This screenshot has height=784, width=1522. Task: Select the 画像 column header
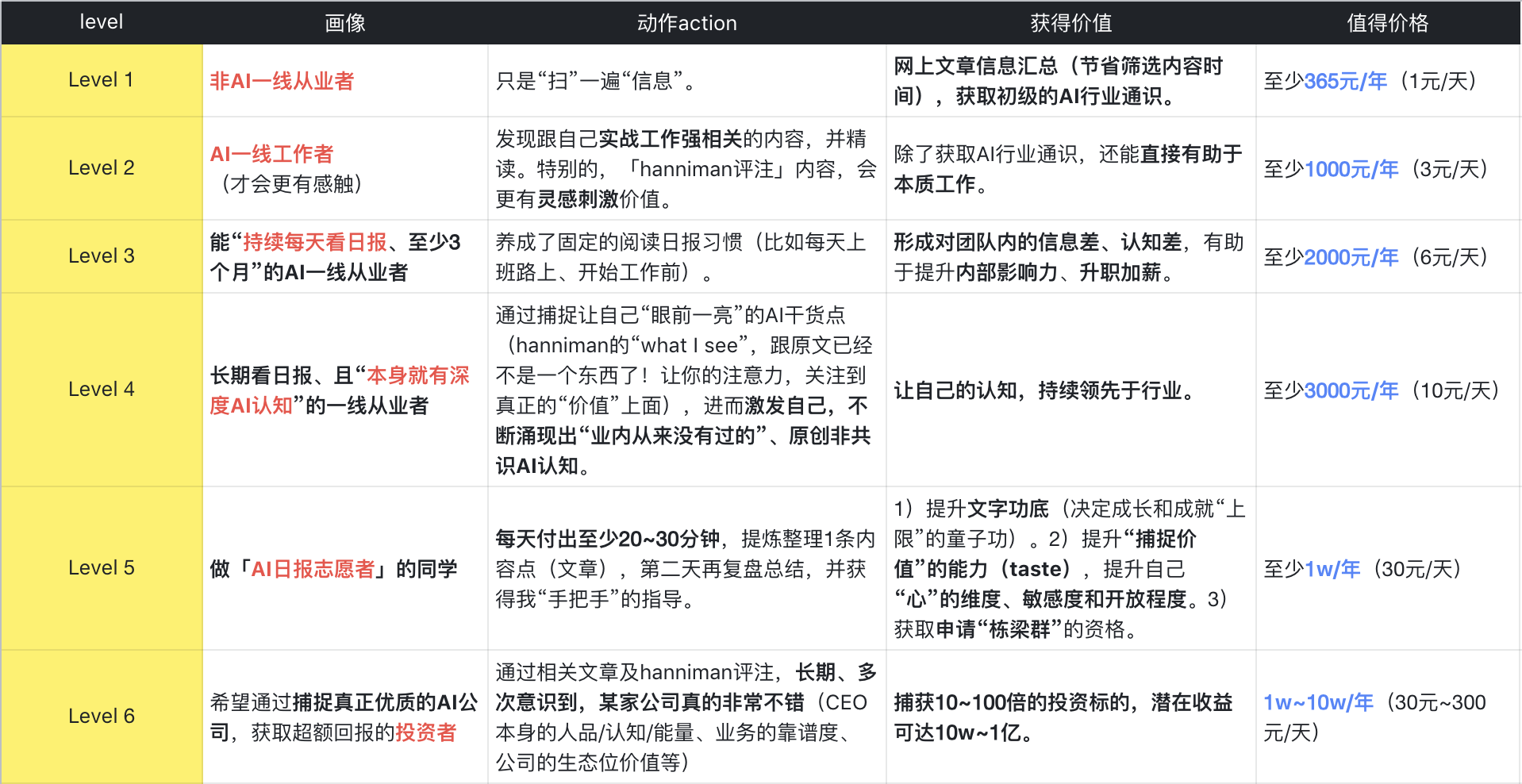[345, 23]
